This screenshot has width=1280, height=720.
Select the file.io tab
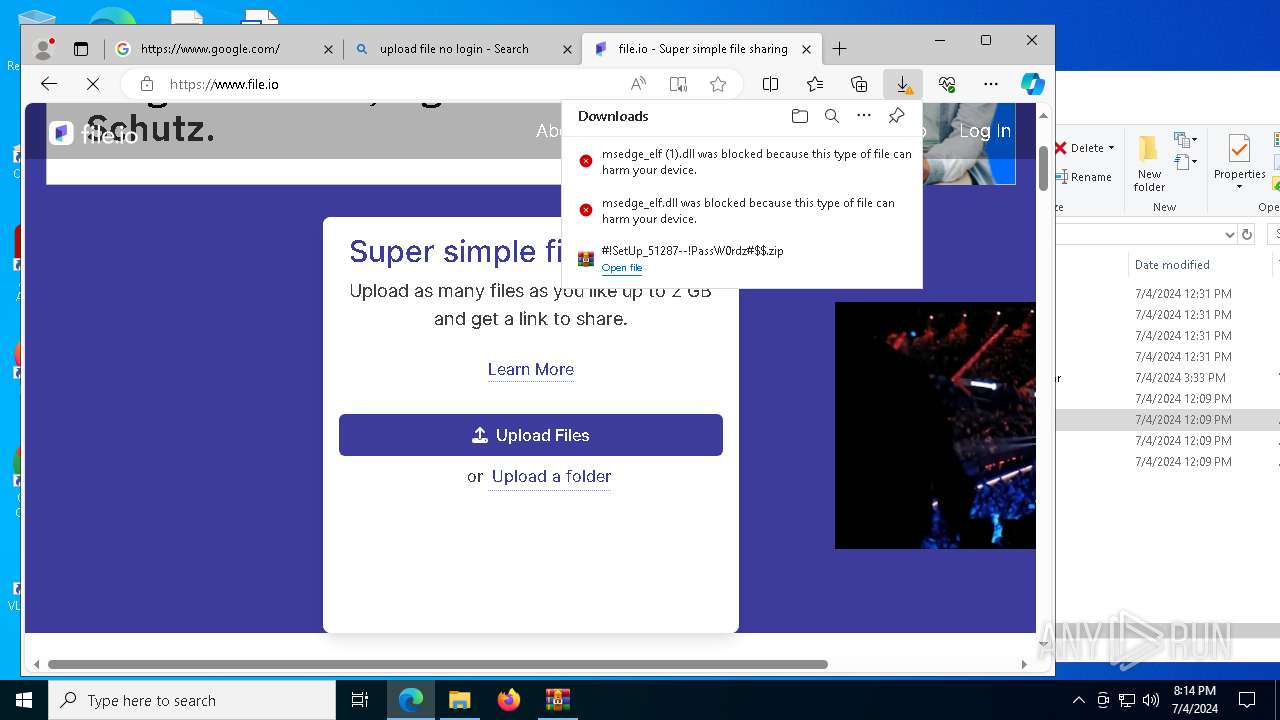(x=702, y=48)
